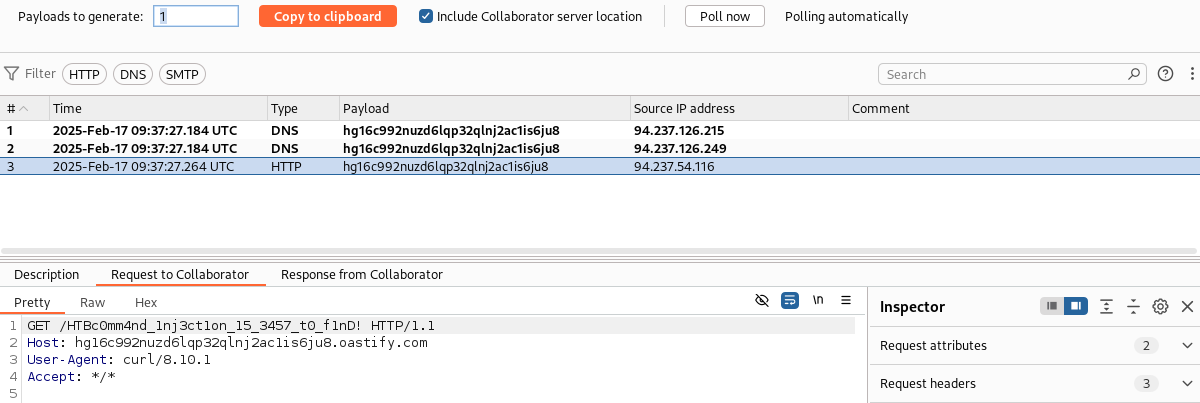Expand the Request headers section
1200x403 pixels.
tap(1187, 384)
